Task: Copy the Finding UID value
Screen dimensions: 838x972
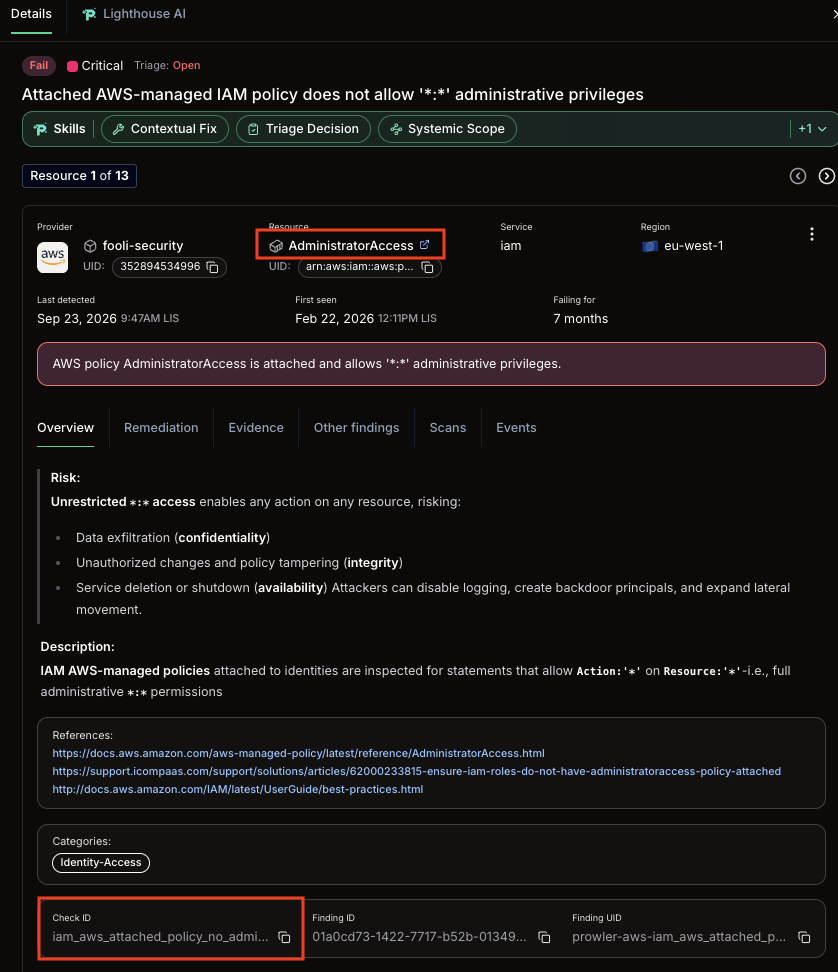Action: coord(805,937)
